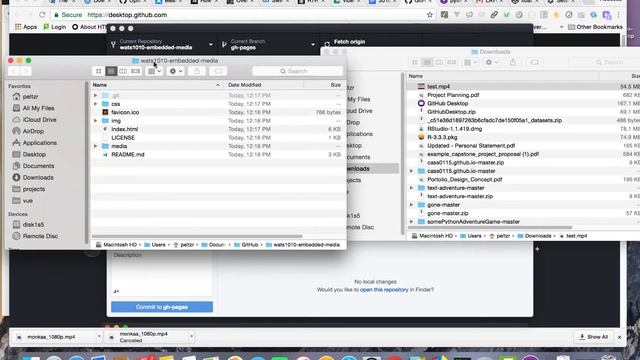Open Current Repository dropdown in GitHub Desktop
This screenshot has width=640, height=360.
pyautogui.click(x=162, y=44)
